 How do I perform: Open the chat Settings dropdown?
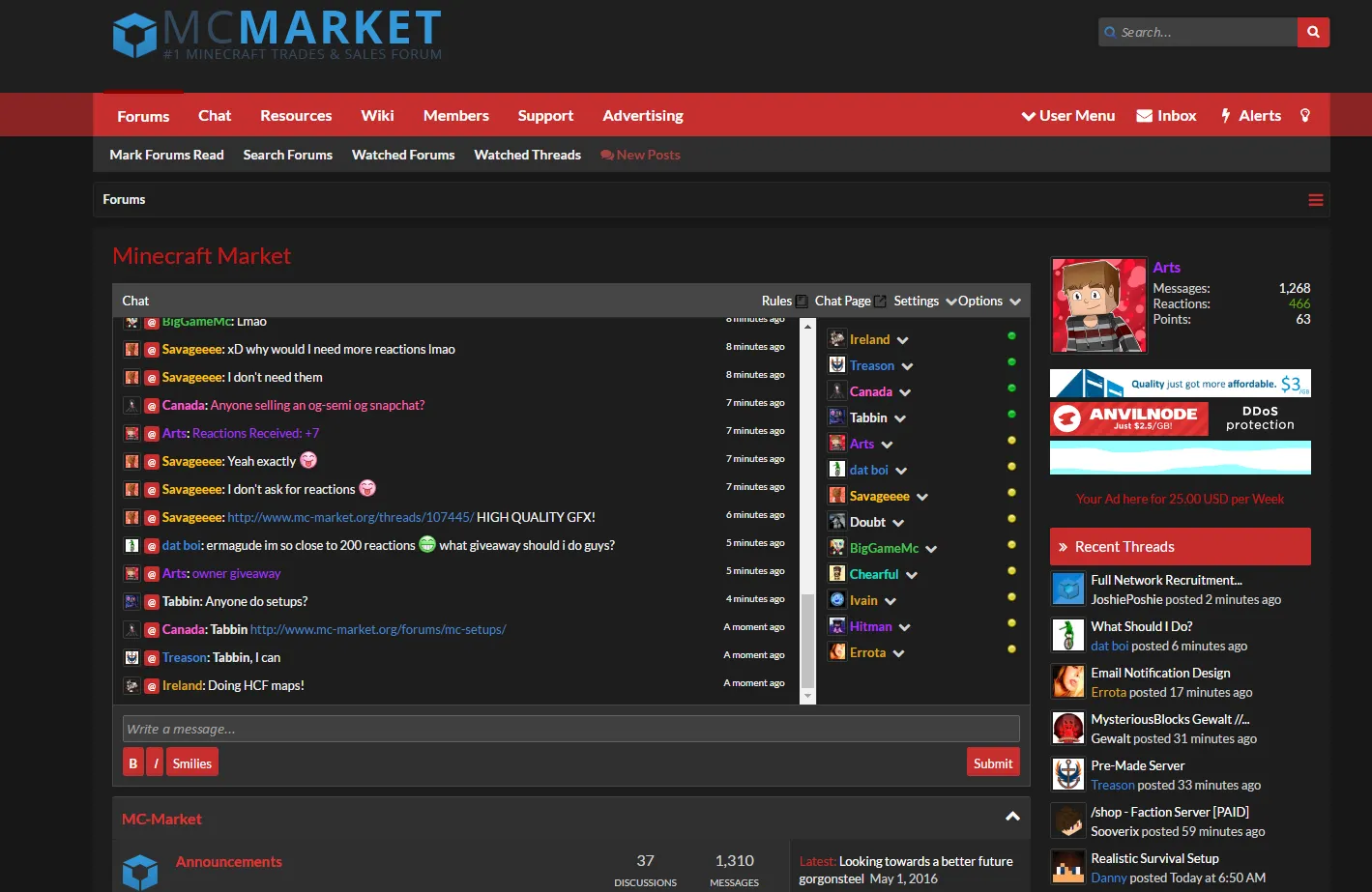coord(925,302)
